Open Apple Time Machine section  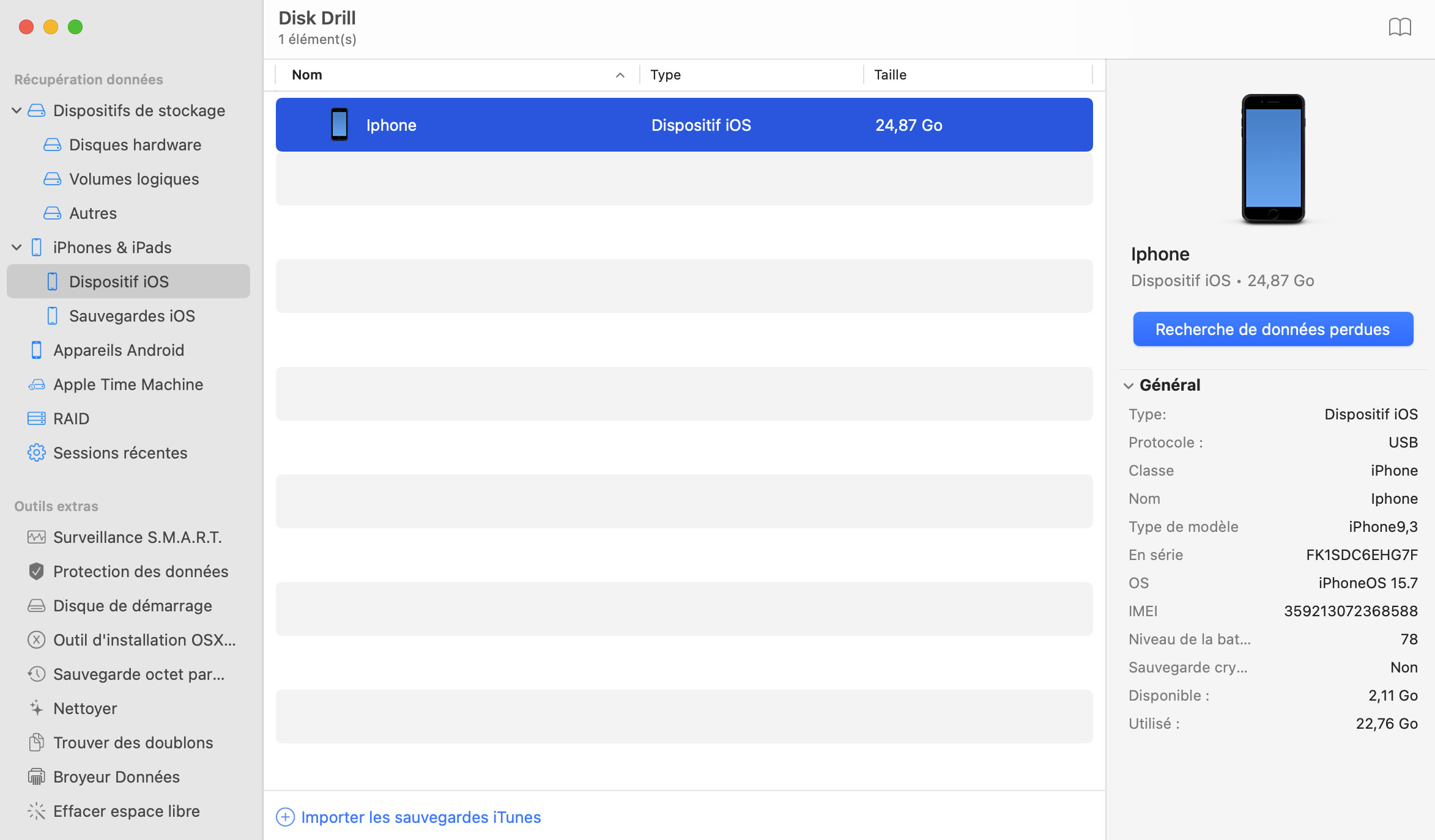pos(128,385)
